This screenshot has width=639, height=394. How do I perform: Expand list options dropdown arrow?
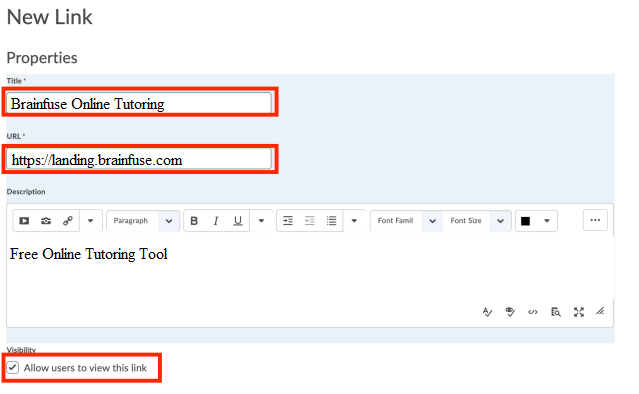(x=354, y=221)
